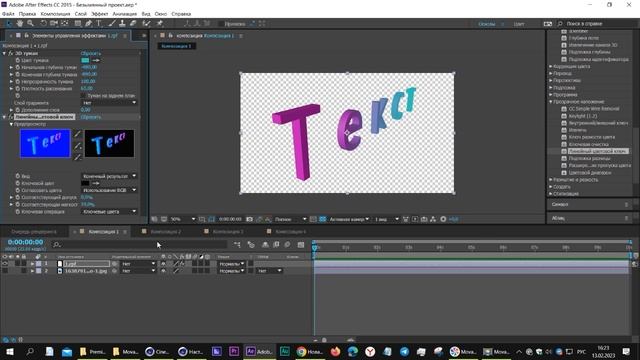The image size is (640, 360).
Task: Select the Type text tool
Action: (x=99, y=24)
